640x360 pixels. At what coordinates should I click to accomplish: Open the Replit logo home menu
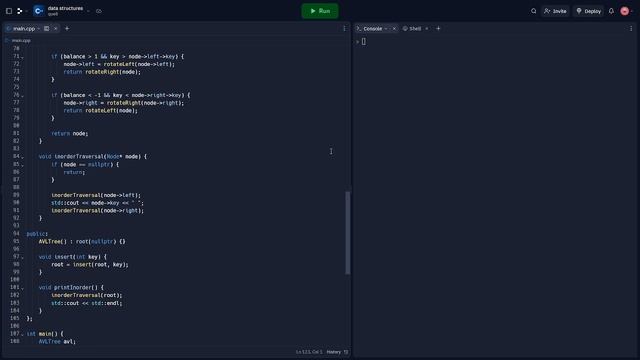19,11
